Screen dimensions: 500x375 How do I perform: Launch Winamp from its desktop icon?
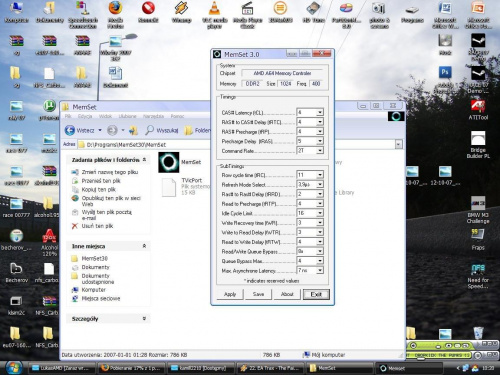[181, 12]
